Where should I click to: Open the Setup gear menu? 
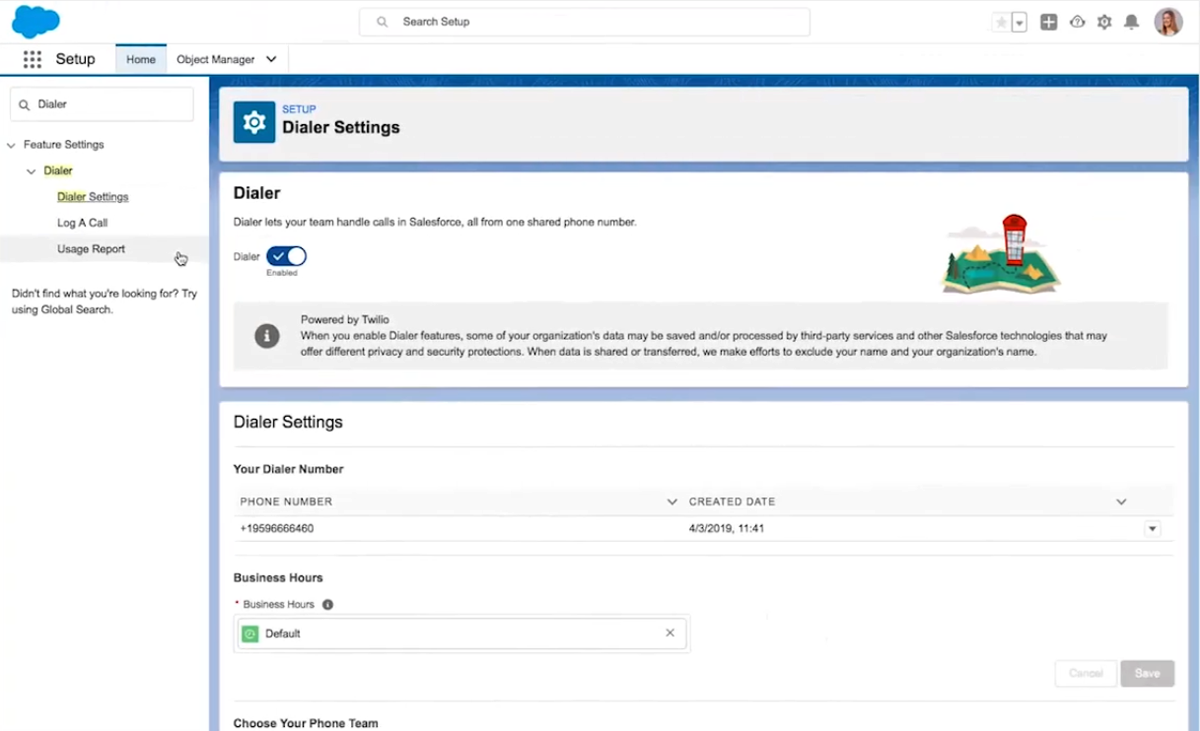[1104, 22]
